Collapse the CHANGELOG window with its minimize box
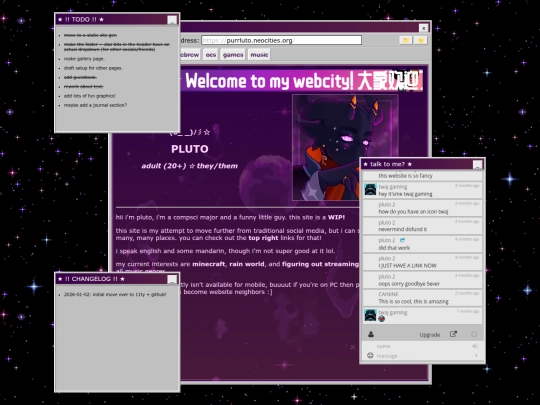Viewport: 540px width, 405px height. 172,279
